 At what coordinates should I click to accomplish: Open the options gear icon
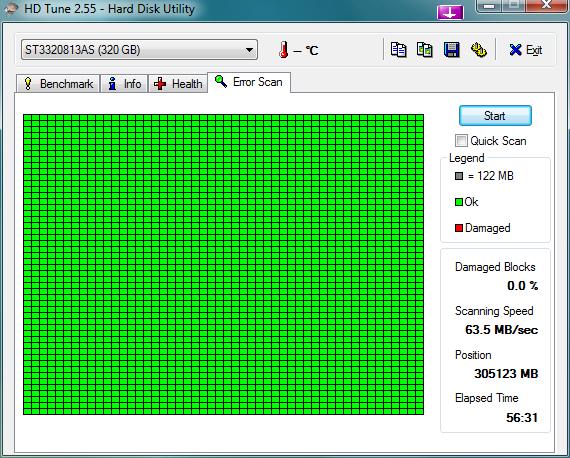click(478, 50)
